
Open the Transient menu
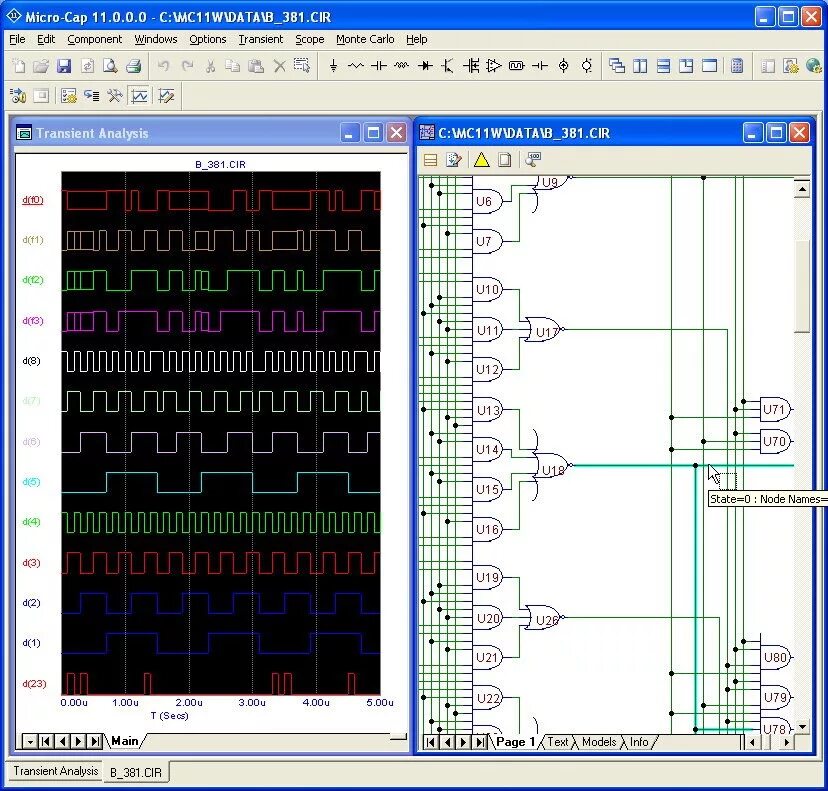[260, 39]
